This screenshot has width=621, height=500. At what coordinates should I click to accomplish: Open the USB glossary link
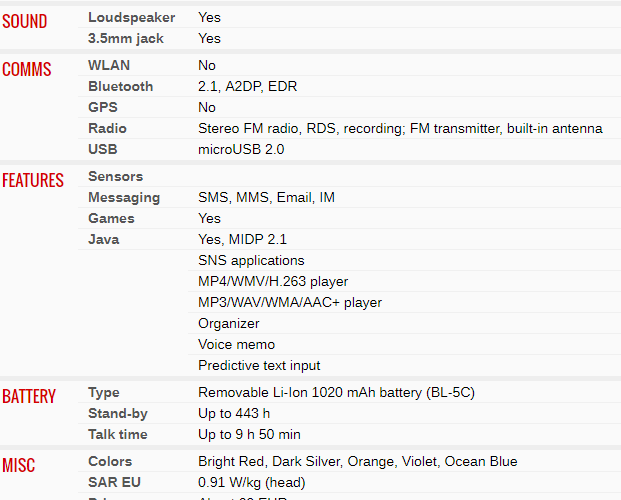(x=102, y=149)
